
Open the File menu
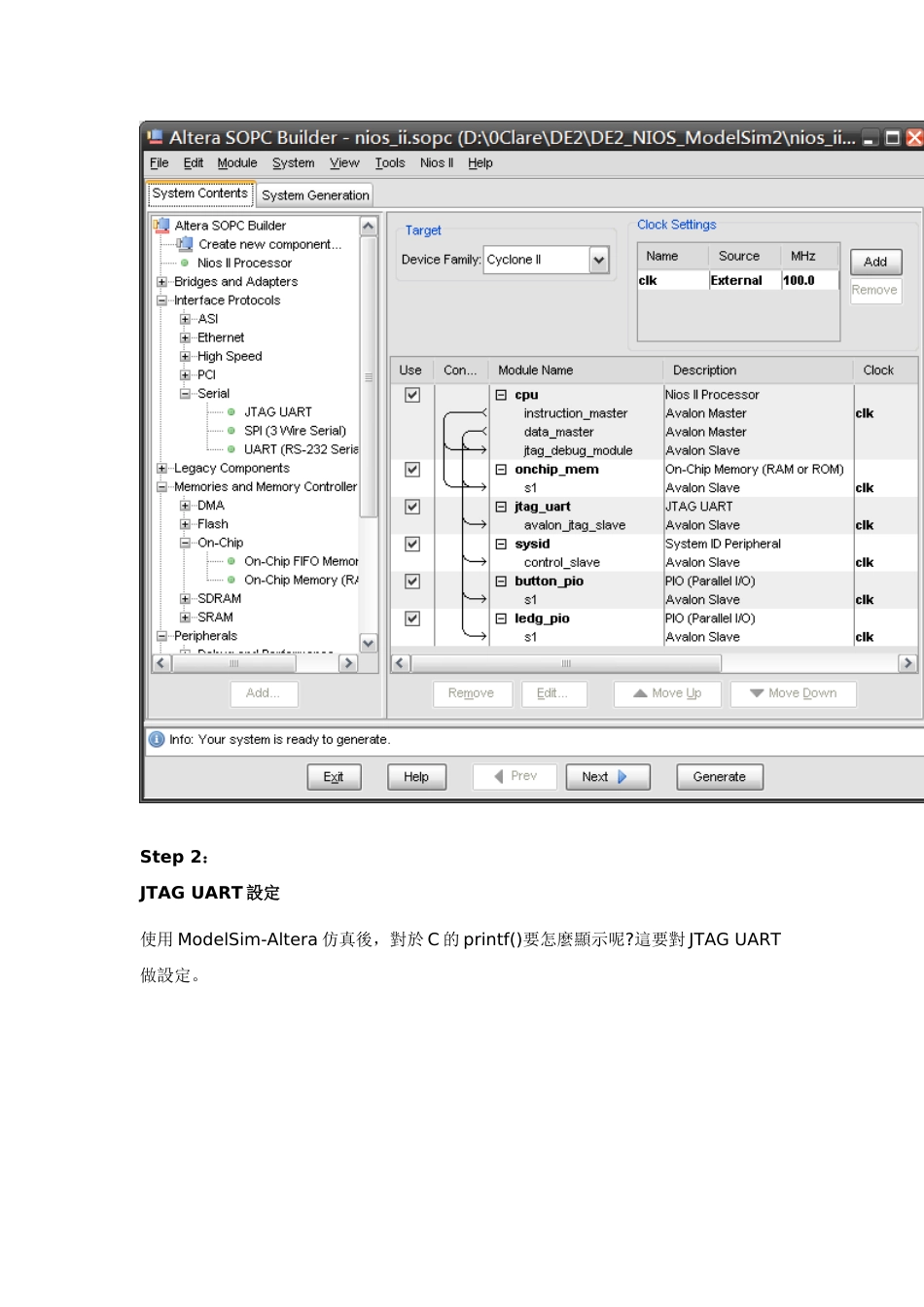160,162
